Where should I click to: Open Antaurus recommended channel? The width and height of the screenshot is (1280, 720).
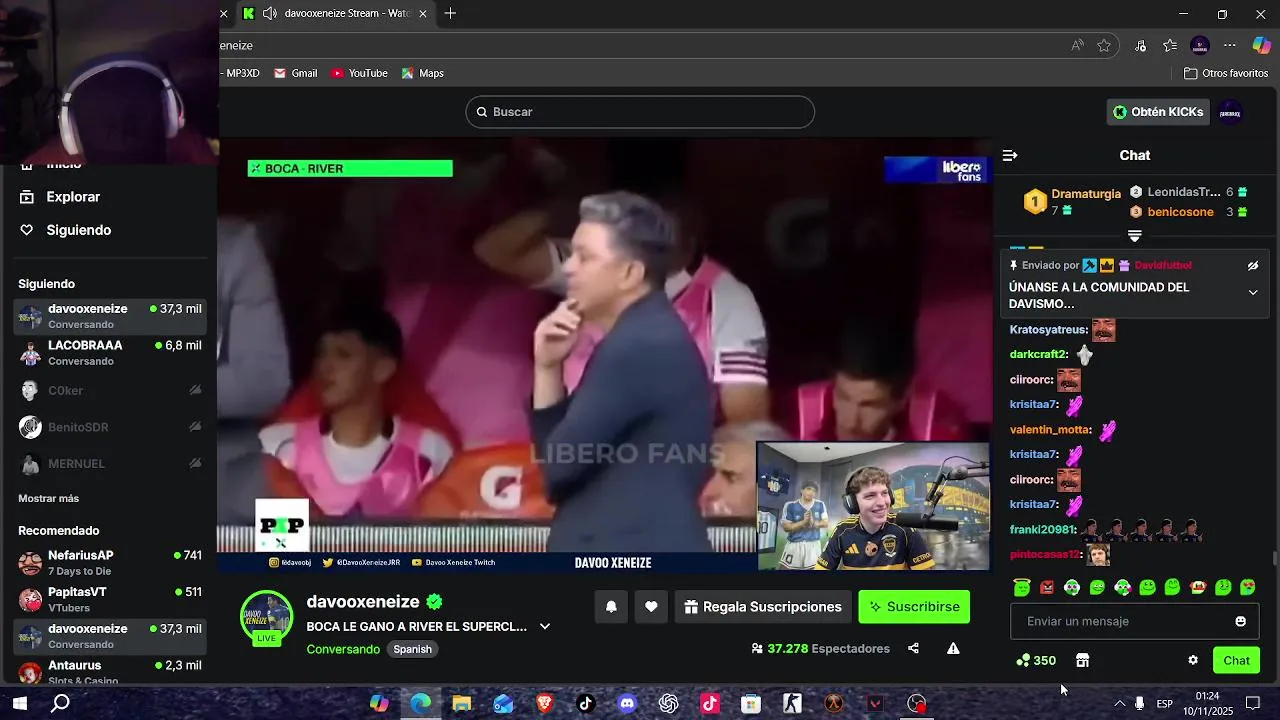point(110,672)
